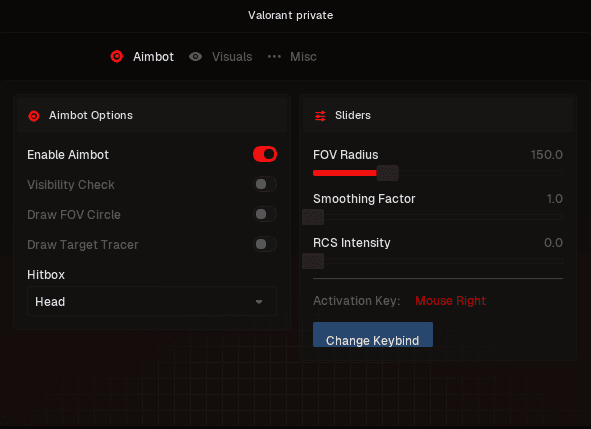Toggle Draw Target Tracer on
This screenshot has height=429, width=591.
coord(265,244)
